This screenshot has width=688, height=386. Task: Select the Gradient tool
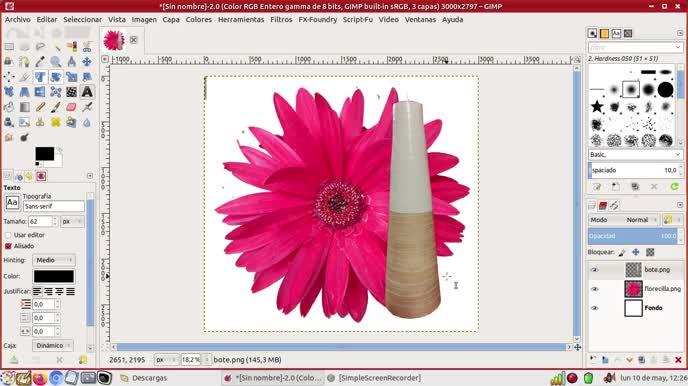(25, 107)
